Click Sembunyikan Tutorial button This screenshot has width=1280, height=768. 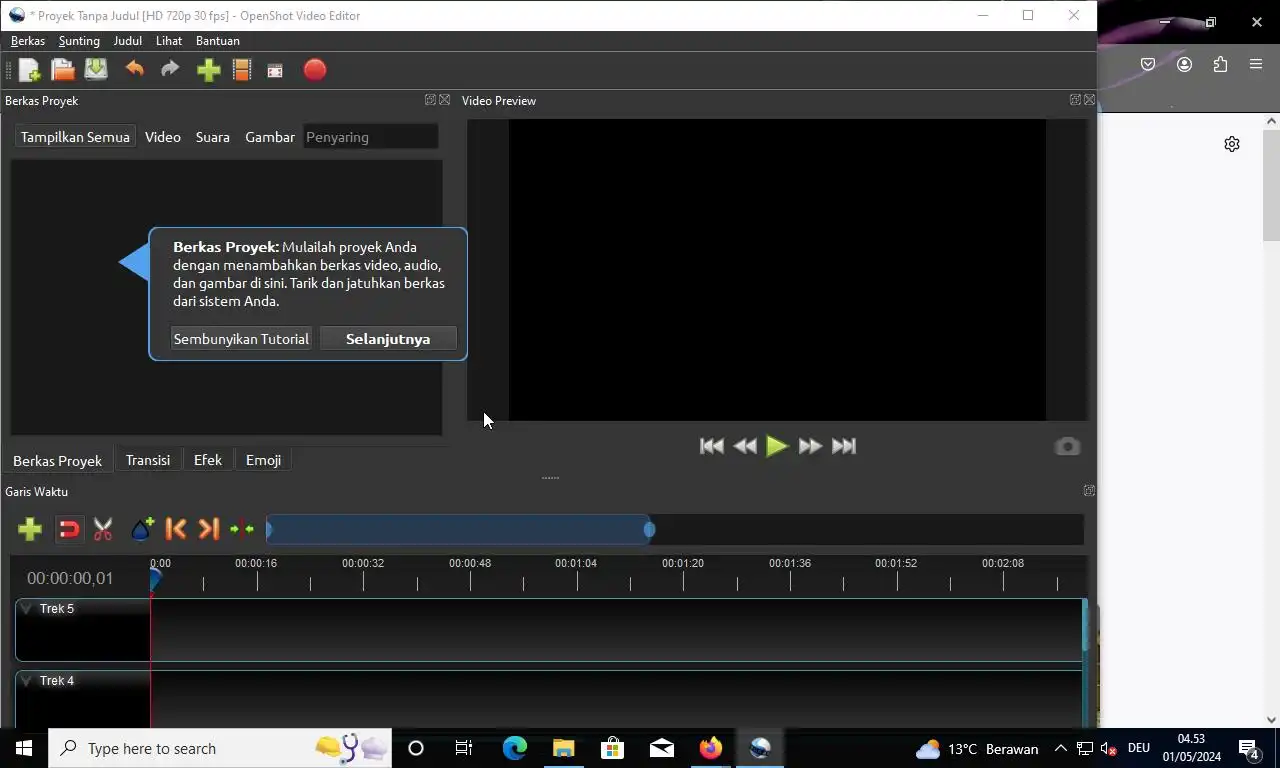241,339
